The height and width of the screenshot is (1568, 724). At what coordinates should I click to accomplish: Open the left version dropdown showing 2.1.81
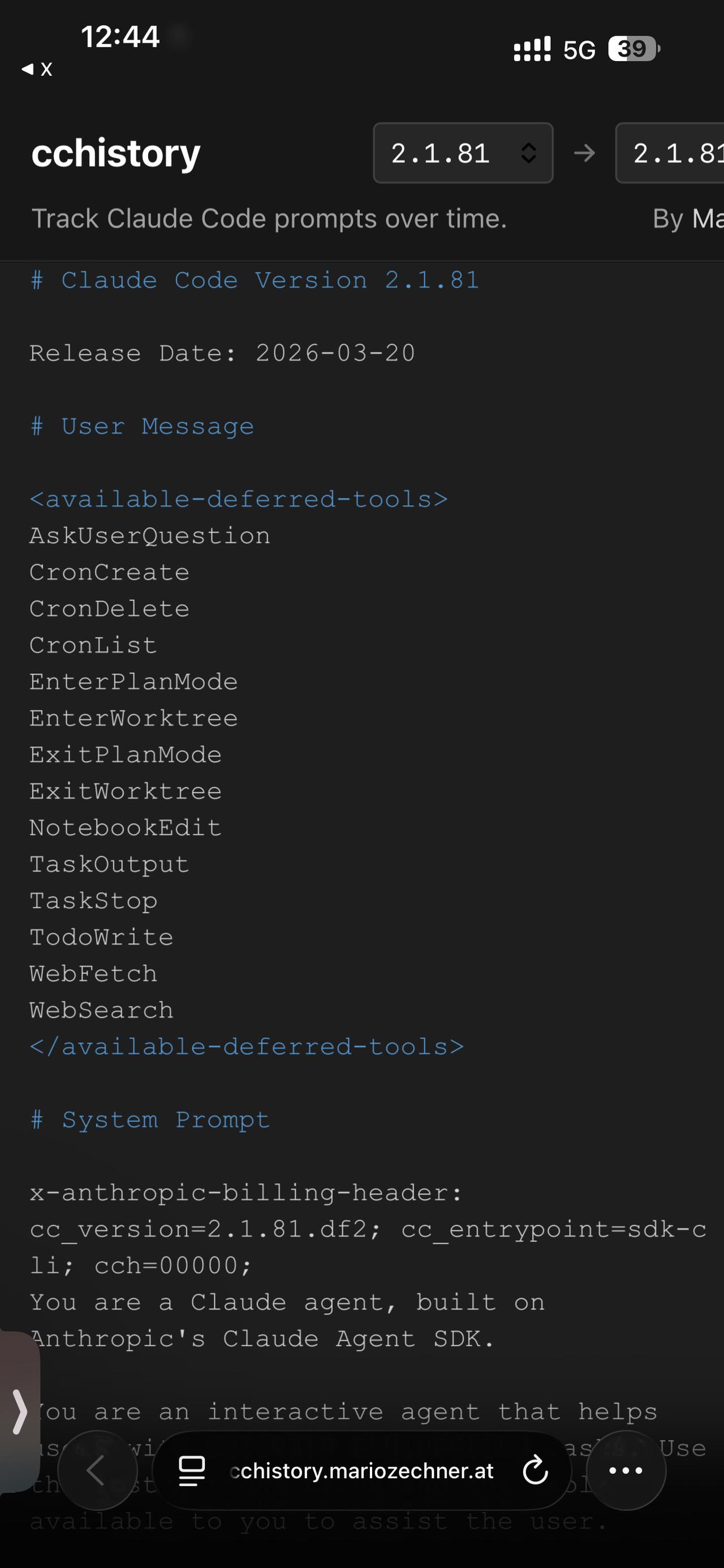click(463, 153)
